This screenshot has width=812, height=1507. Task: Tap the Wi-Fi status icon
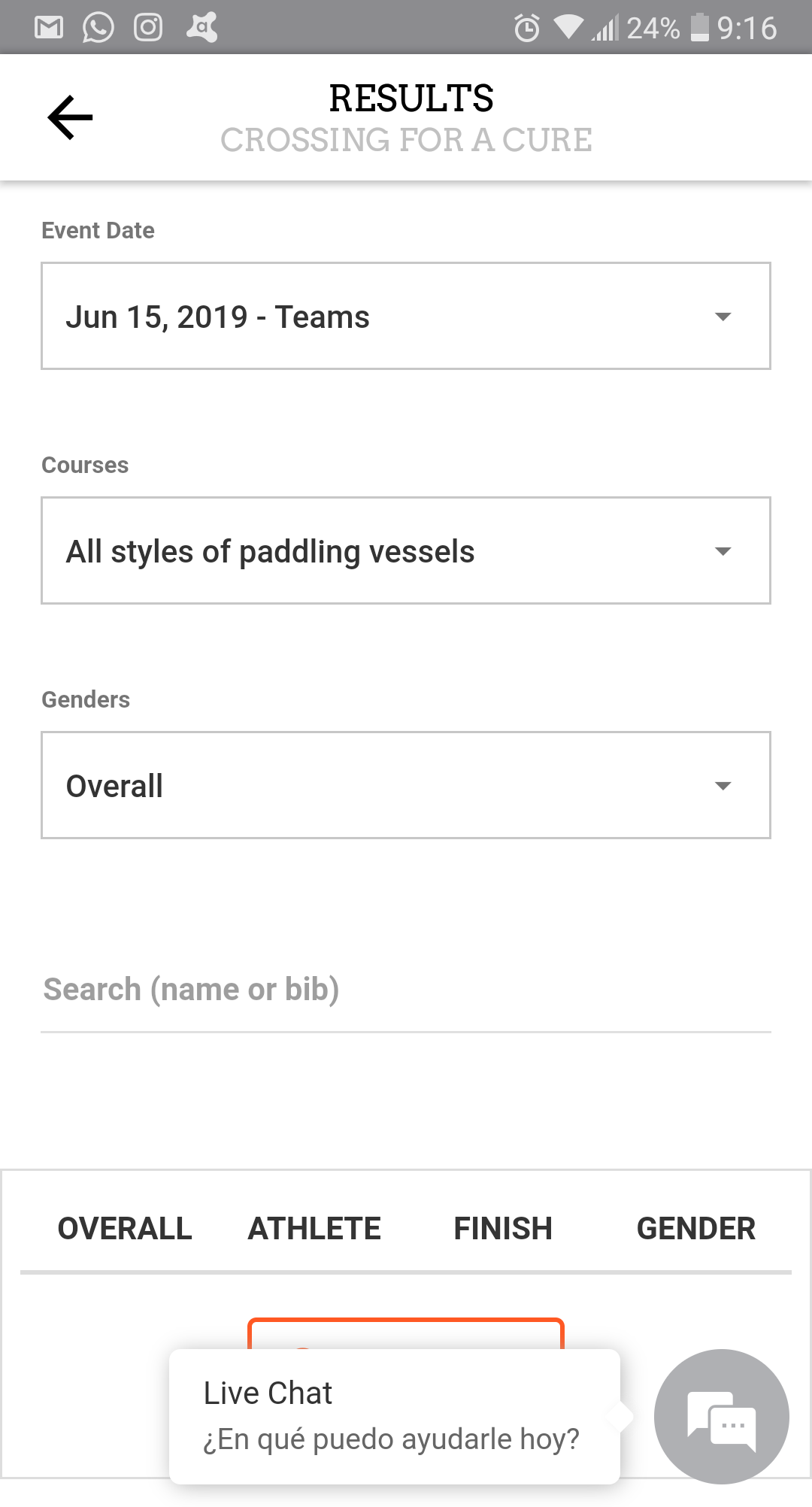click(x=568, y=28)
